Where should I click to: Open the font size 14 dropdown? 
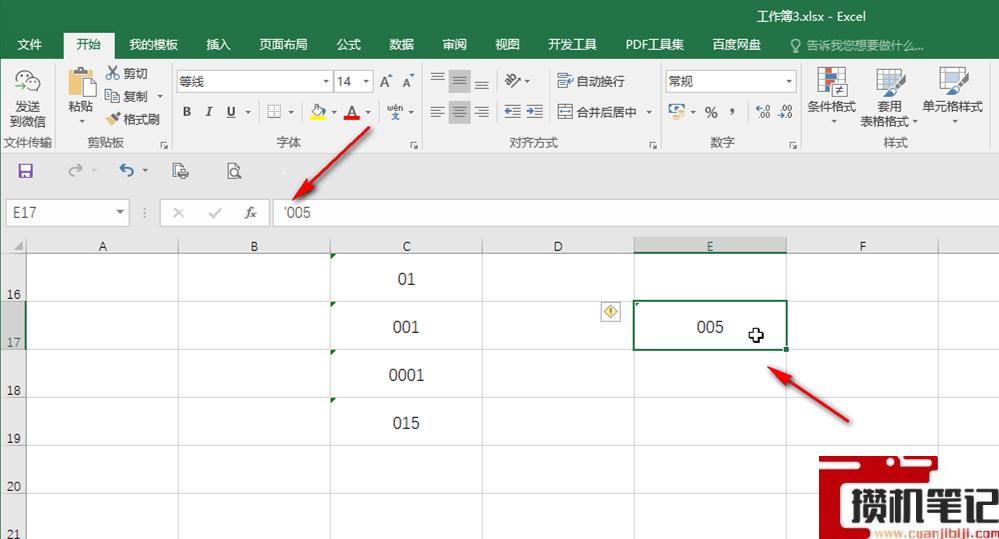[x=366, y=81]
